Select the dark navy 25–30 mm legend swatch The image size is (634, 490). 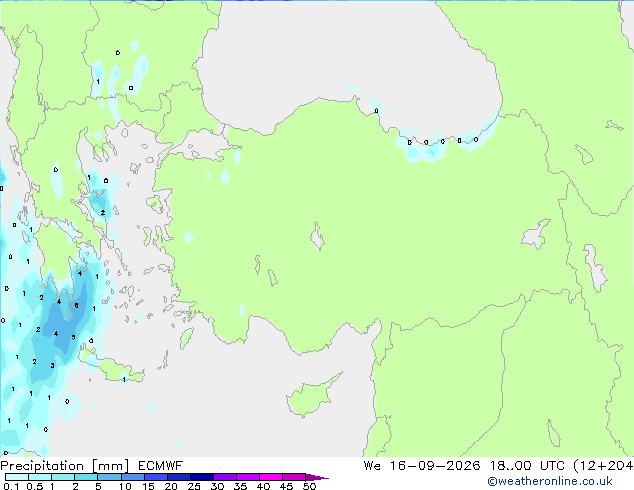[202, 477]
